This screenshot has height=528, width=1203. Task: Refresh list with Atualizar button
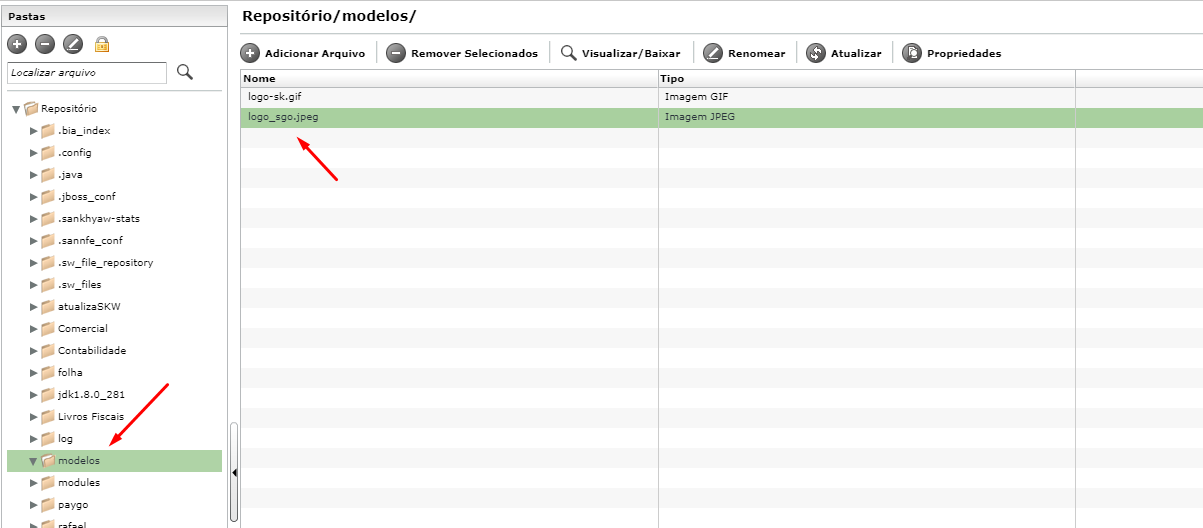tap(844, 53)
